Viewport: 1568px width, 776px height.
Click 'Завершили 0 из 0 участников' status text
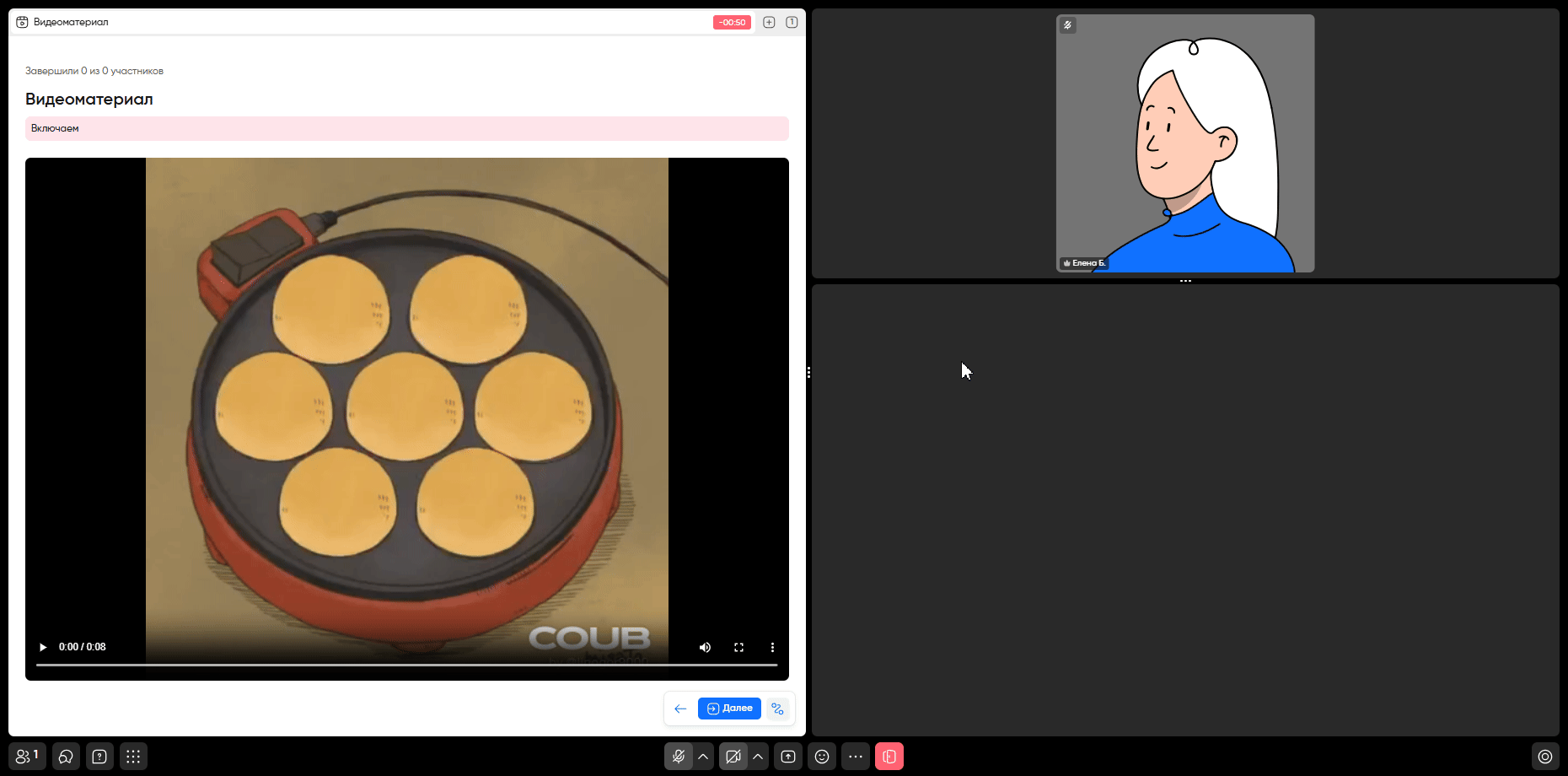pos(94,71)
